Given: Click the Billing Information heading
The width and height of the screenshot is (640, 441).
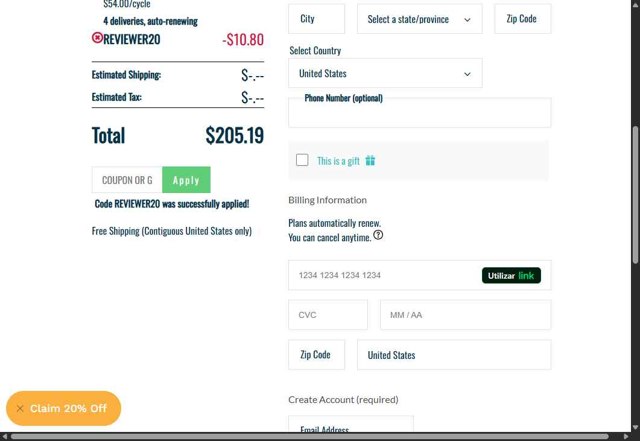Looking at the screenshot, I should pyautogui.click(x=328, y=200).
